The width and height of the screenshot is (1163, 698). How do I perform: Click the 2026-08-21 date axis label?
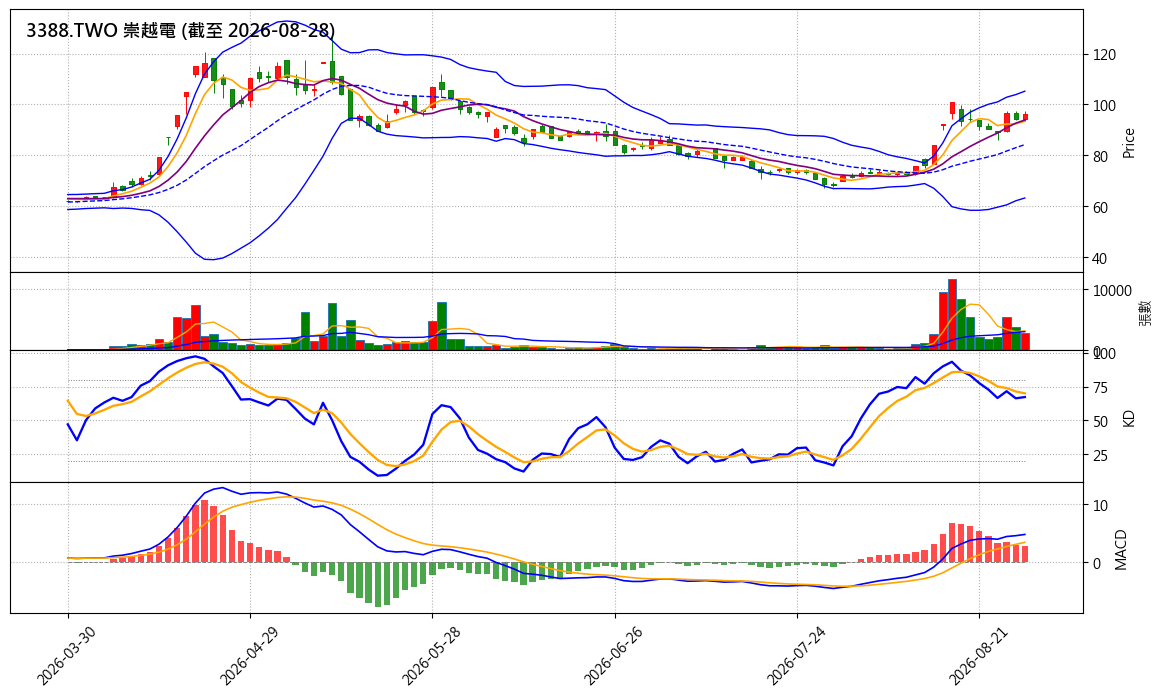coord(978,655)
